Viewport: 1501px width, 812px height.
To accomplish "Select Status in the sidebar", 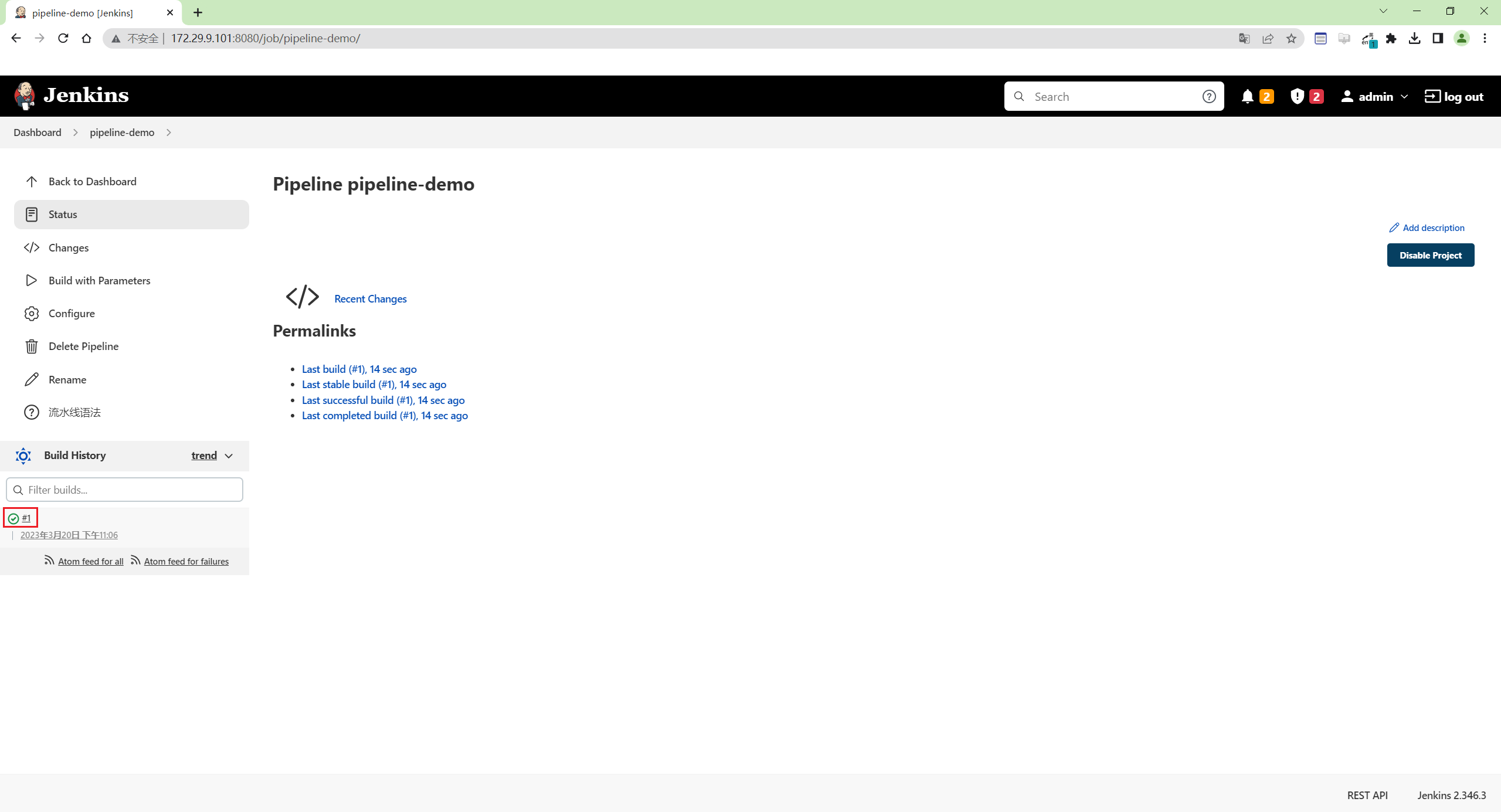I will click(131, 215).
